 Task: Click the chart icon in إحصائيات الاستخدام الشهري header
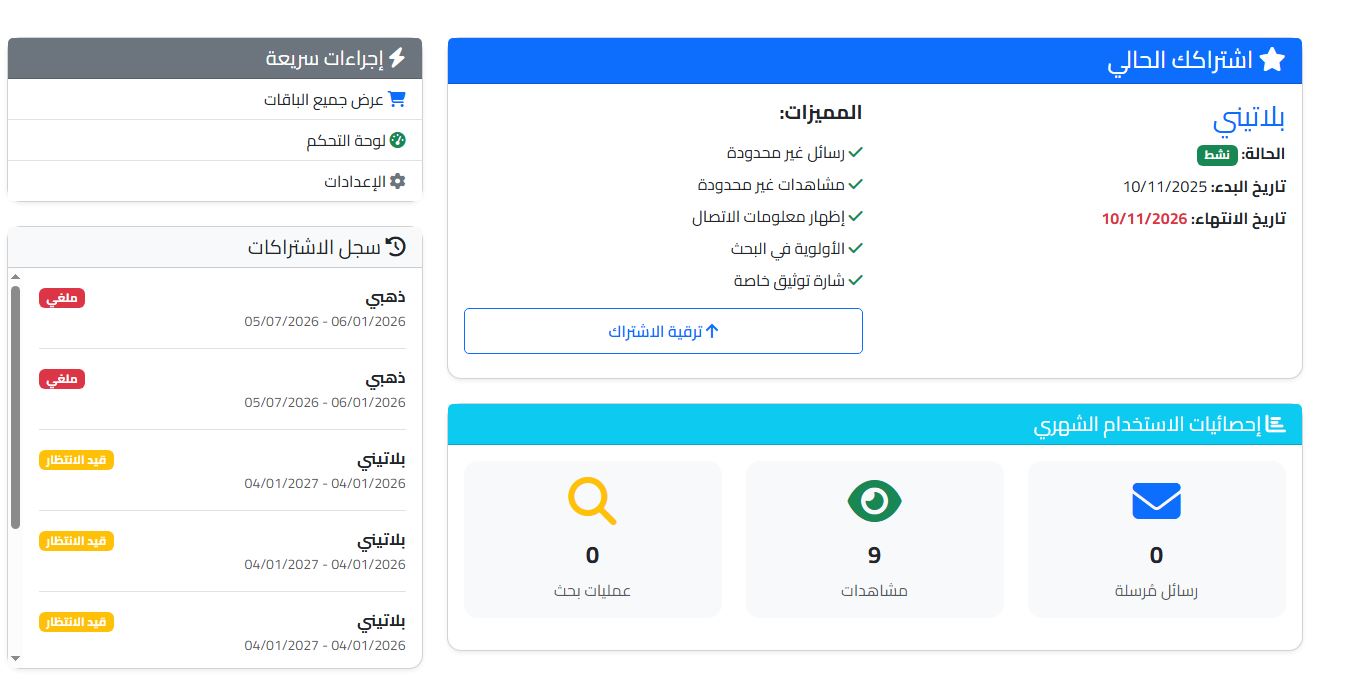click(x=1277, y=423)
